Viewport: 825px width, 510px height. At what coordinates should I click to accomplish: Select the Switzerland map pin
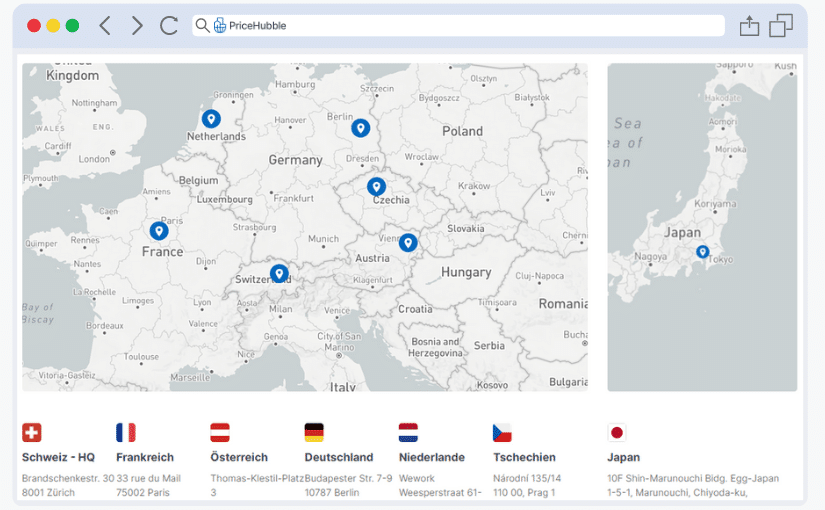click(x=279, y=274)
